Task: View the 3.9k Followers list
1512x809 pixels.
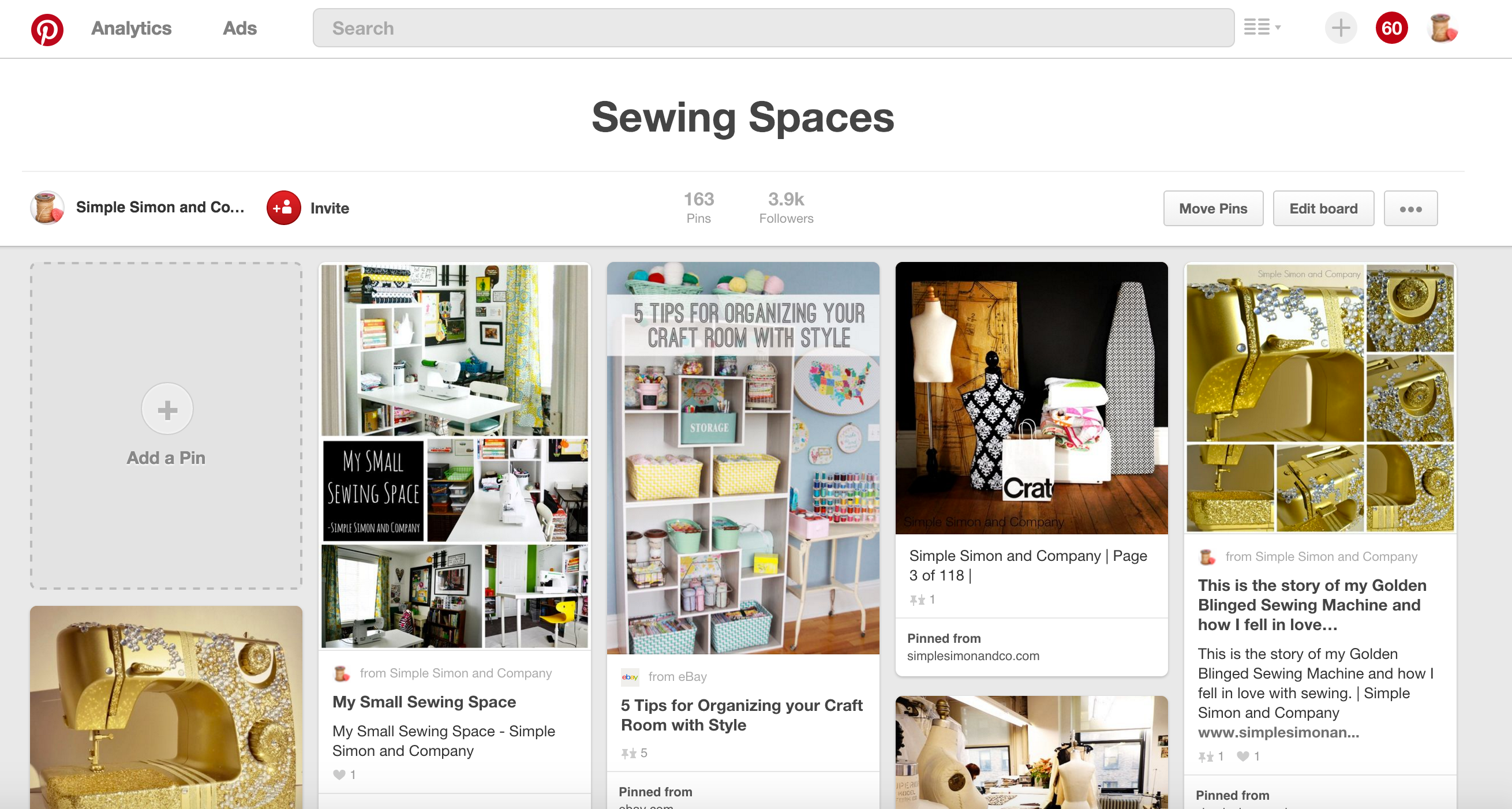Action: pyautogui.click(x=786, y=208)
